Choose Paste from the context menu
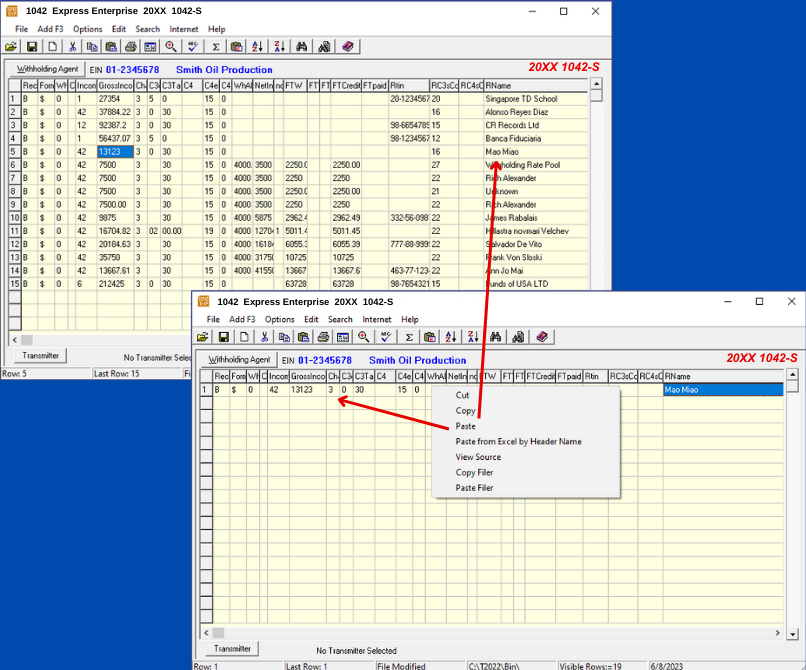806x670 pixels. point(467,426)
